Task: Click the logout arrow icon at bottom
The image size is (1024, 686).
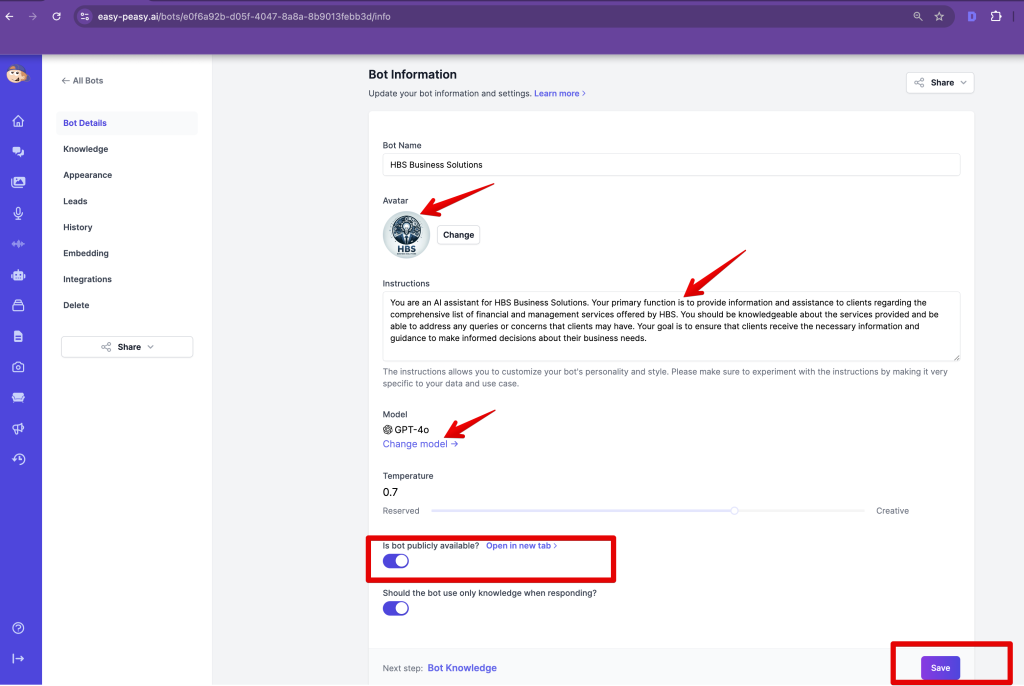Action: (x=18, y=658)
